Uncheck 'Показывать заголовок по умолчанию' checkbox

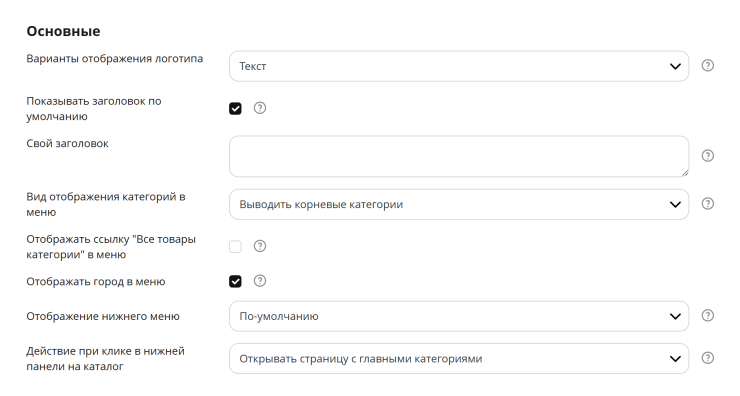235,109
